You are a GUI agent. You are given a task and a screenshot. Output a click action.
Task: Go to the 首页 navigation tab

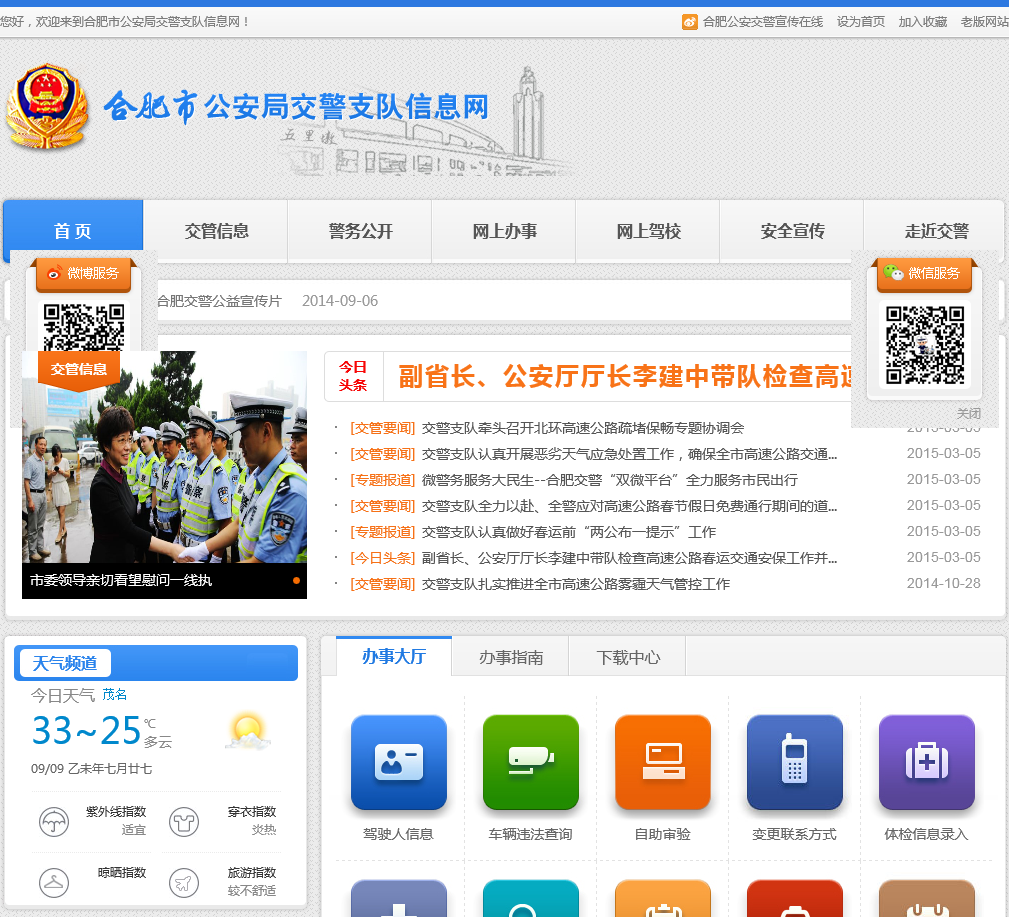click(73, 230)
